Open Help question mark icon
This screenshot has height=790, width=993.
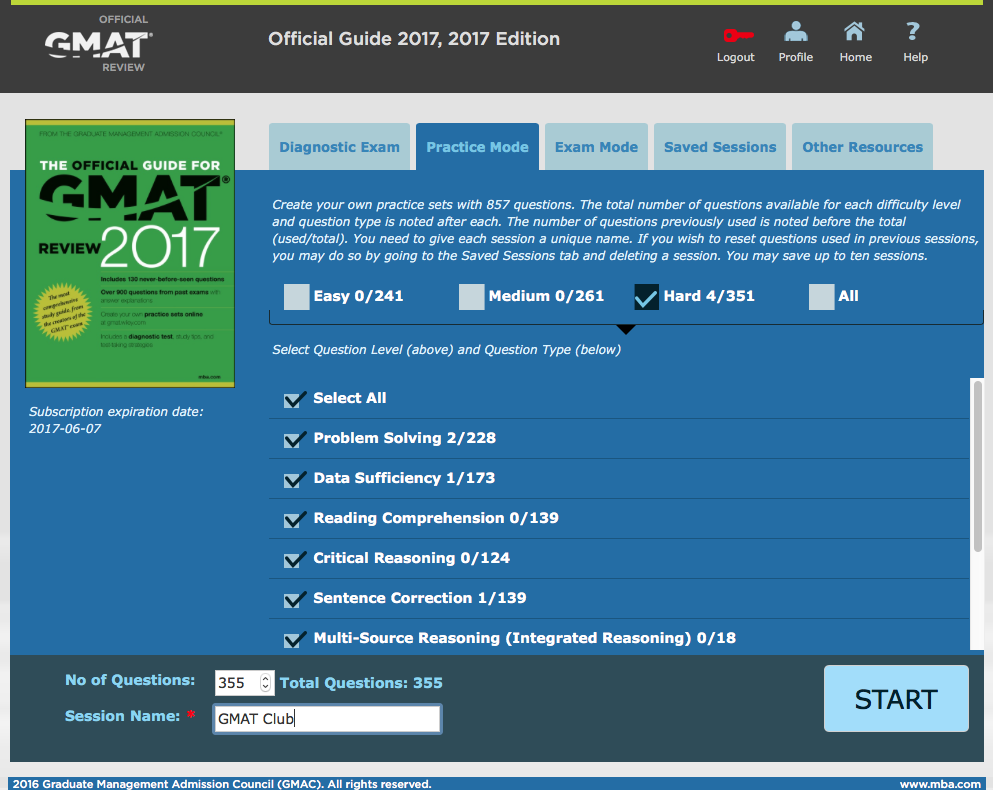click(913, 31)
